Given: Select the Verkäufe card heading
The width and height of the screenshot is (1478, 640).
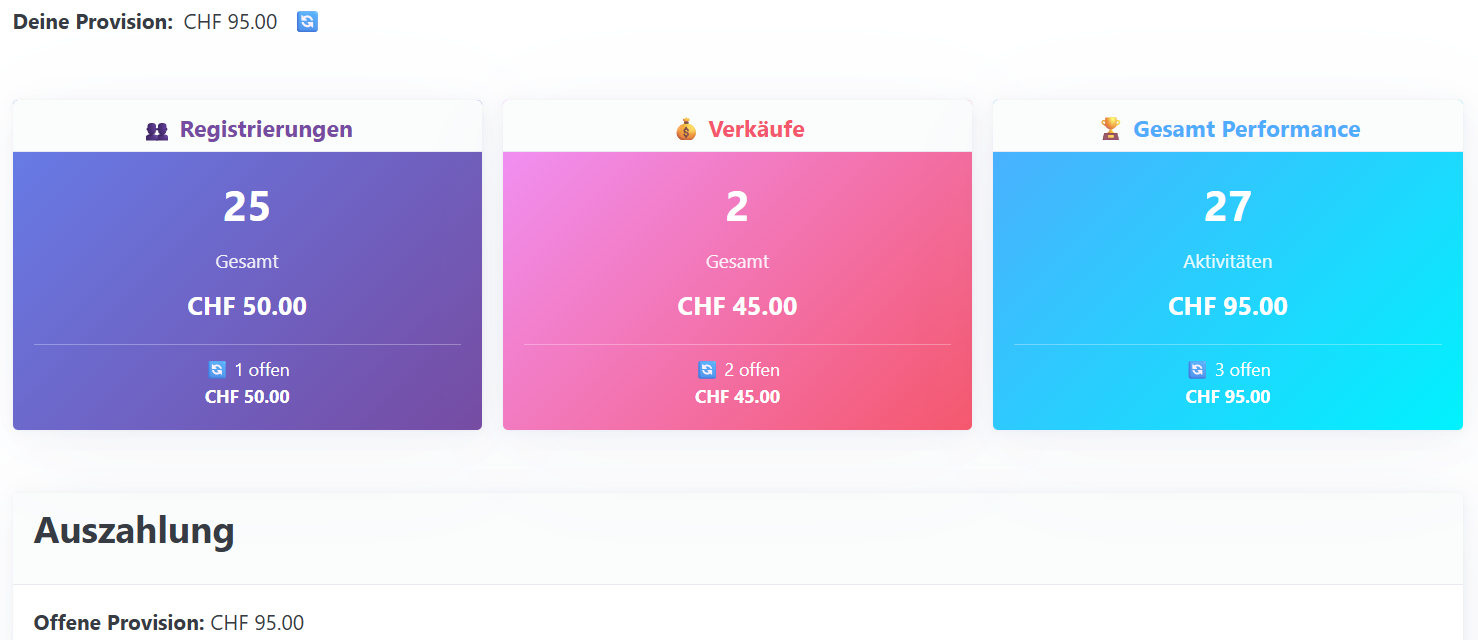Looking at the screenshot, I should 756,130.
